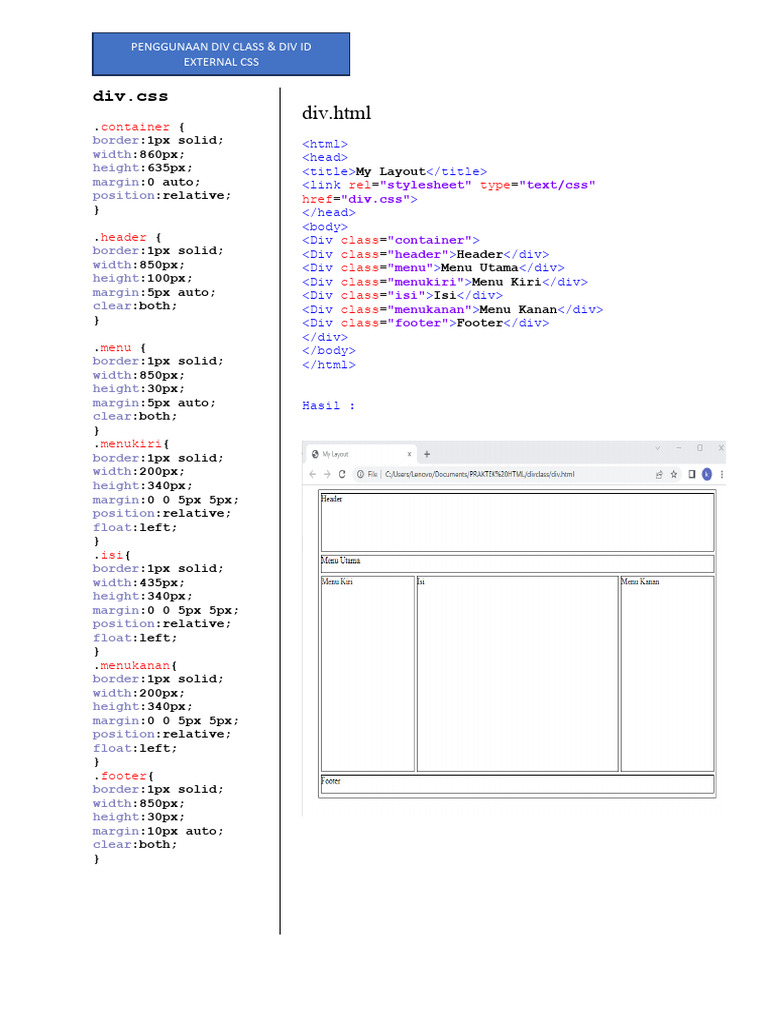Click the Menu Kanan panel

(x=667, y=673)
